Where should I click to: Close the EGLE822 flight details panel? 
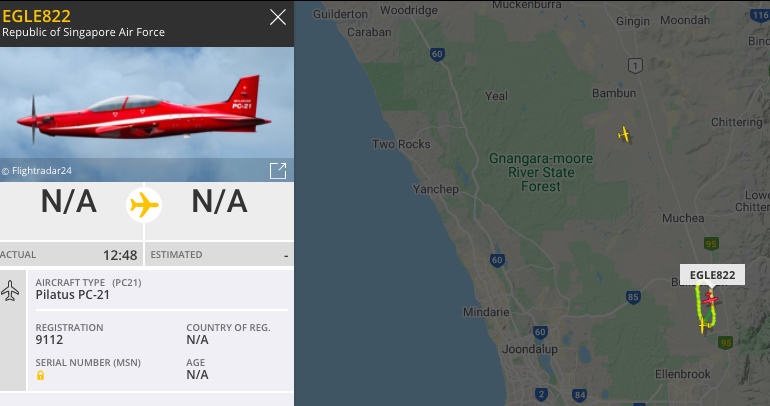pyautogui.click(x=277, y=17)
